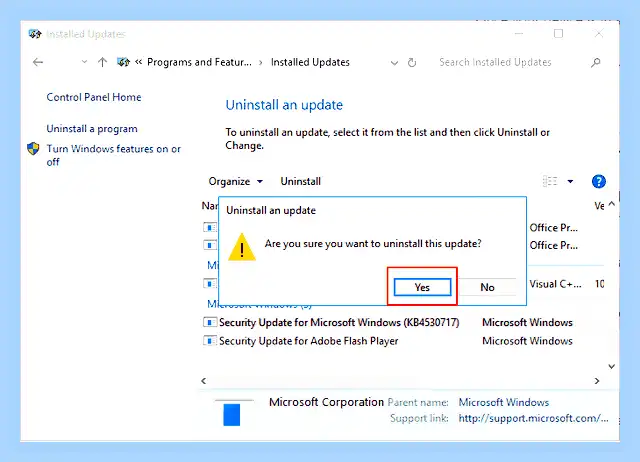This screenshot has width=640, height=462.
Task: Go up one folder level arrow
Action: click(102, 62)
